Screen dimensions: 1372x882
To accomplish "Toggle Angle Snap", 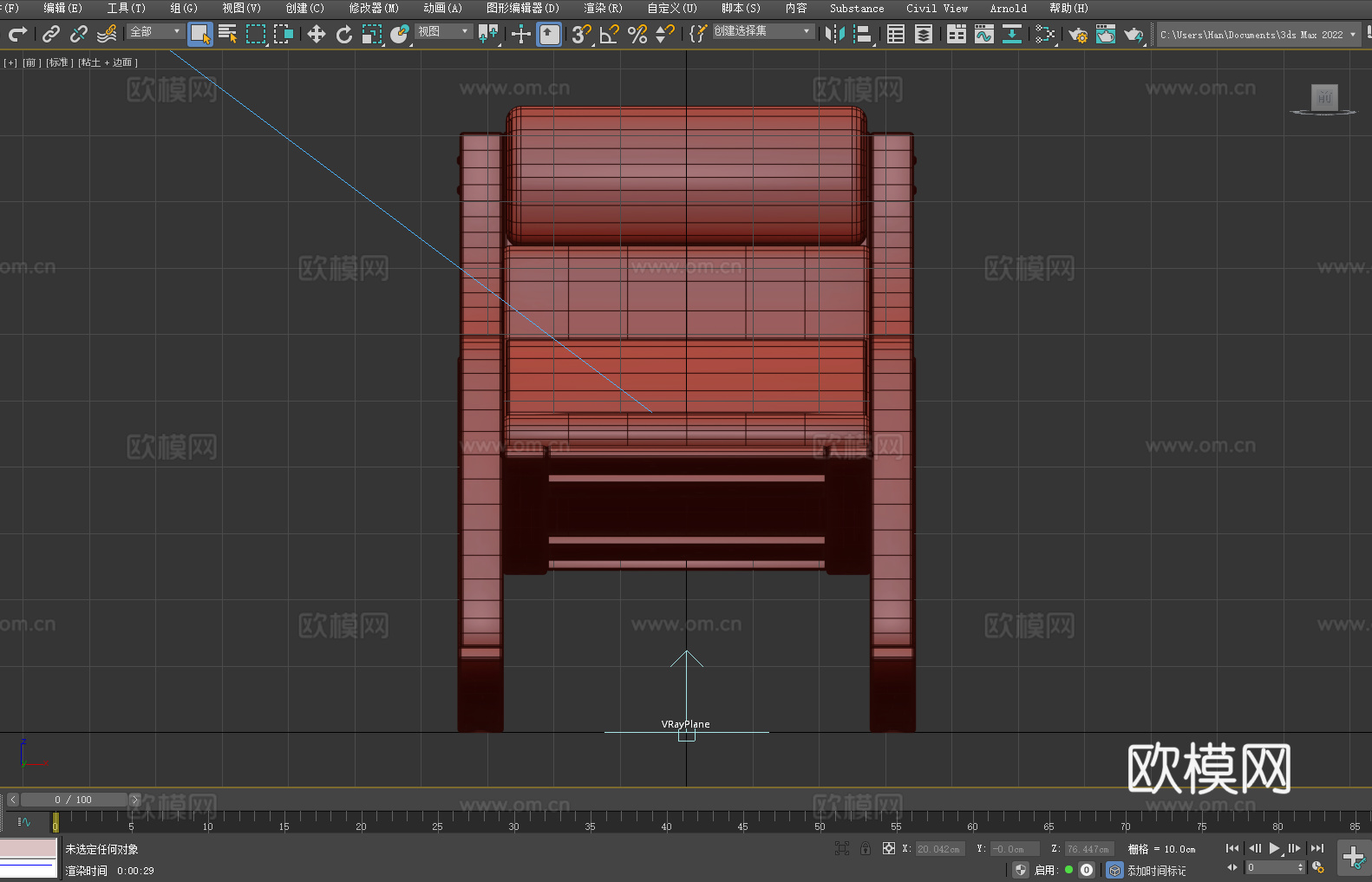I will [x=610, y=34].
